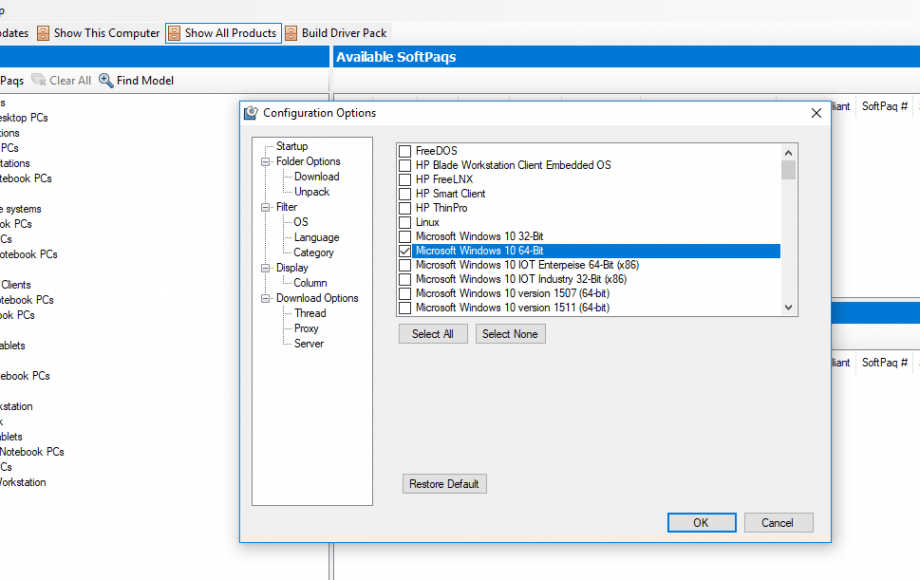Select Startup in the options tree
Image resolution: width=920 pixels, height=580 pixels.
pos(292,146)
